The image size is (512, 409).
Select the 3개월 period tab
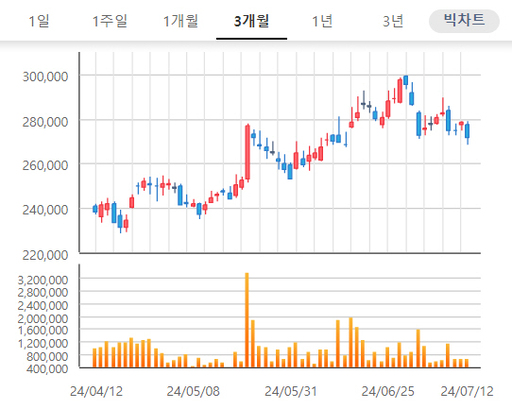(x=251, y=21)
